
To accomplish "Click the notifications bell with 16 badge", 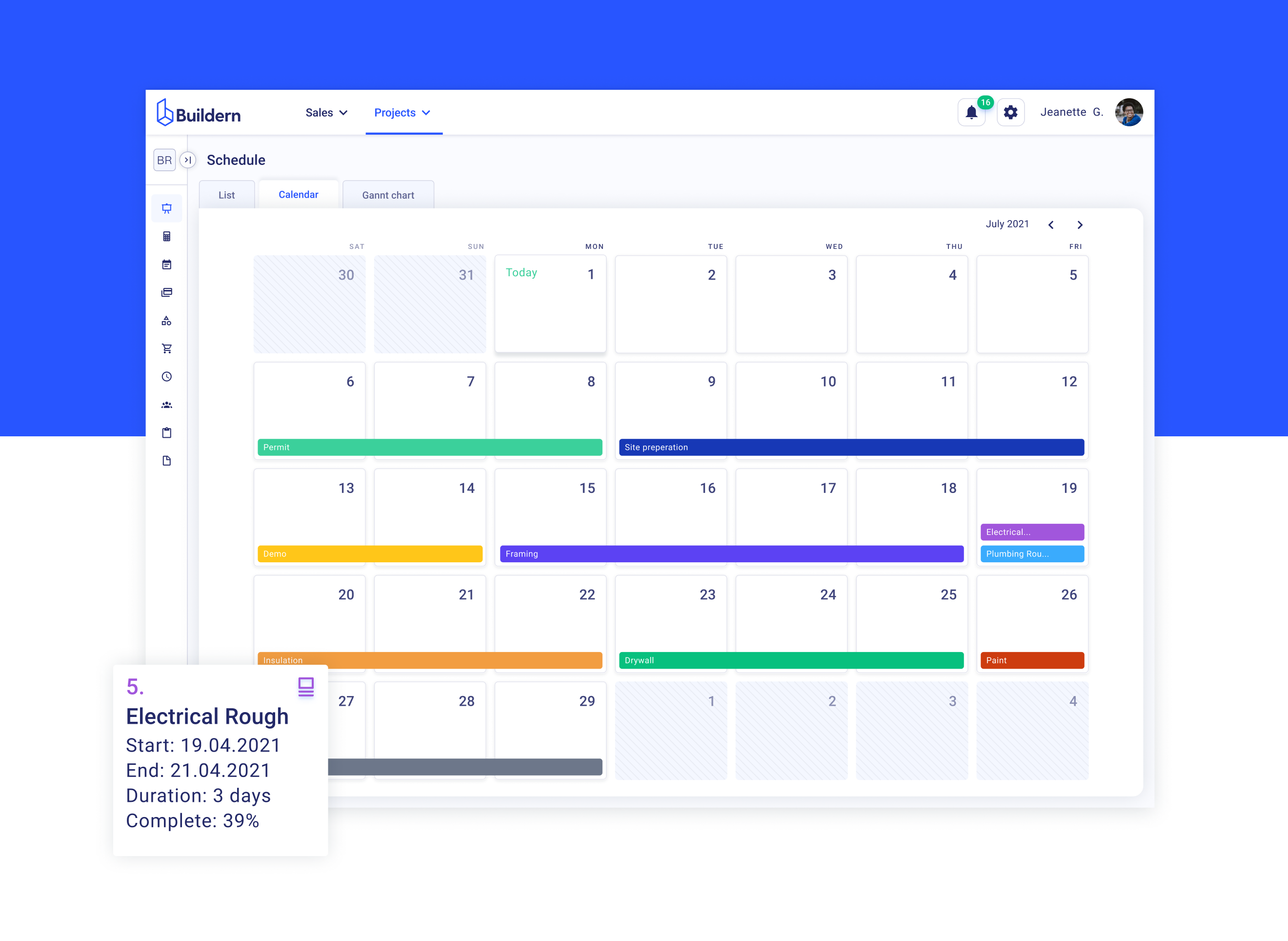I will (971, 112).
